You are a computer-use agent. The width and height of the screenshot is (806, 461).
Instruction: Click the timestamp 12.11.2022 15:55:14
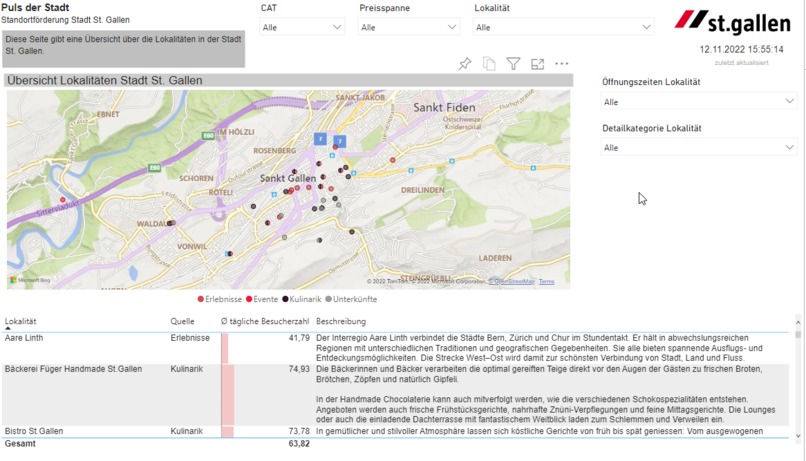pos(741,49)
